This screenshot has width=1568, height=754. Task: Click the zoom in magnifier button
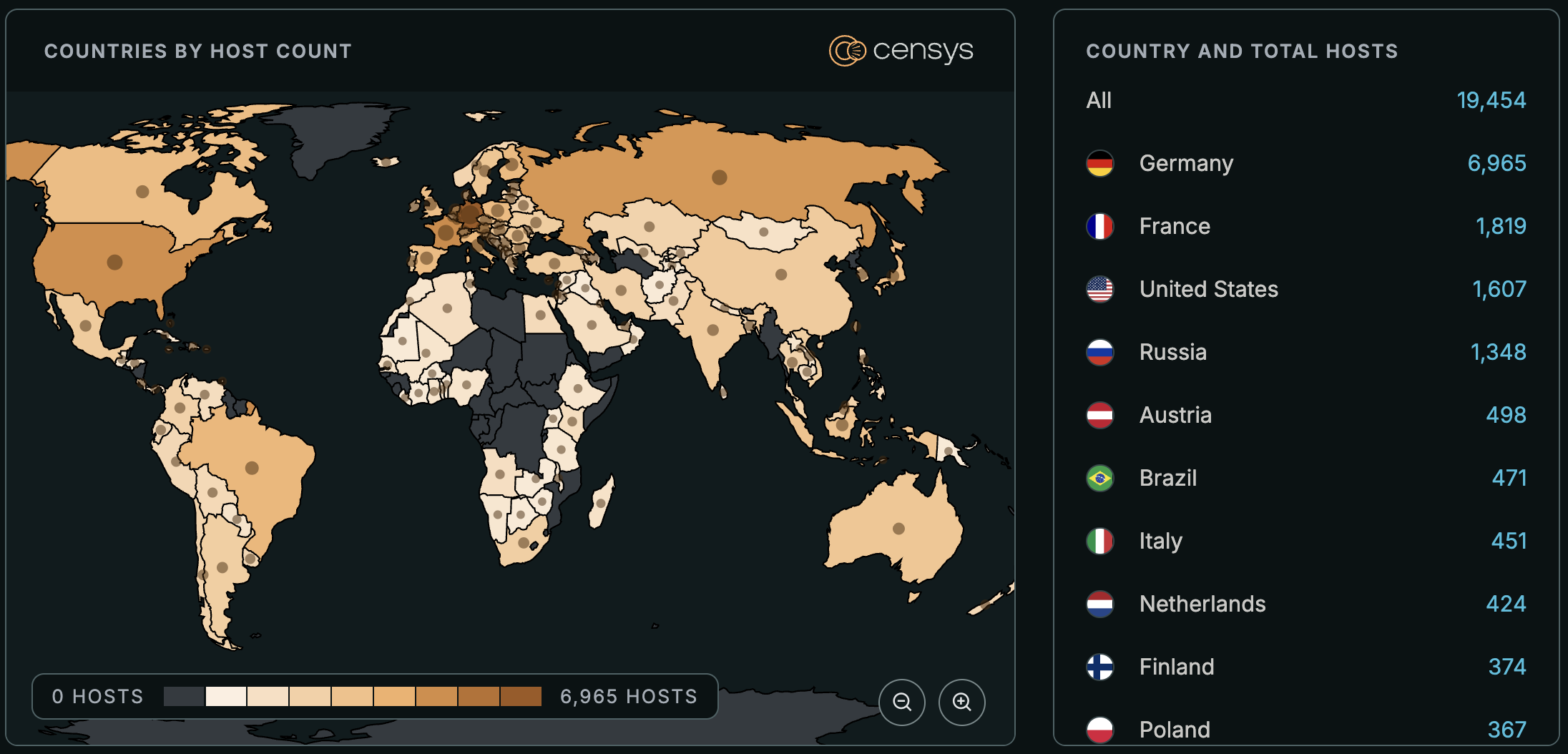click(x=962, y=702)
